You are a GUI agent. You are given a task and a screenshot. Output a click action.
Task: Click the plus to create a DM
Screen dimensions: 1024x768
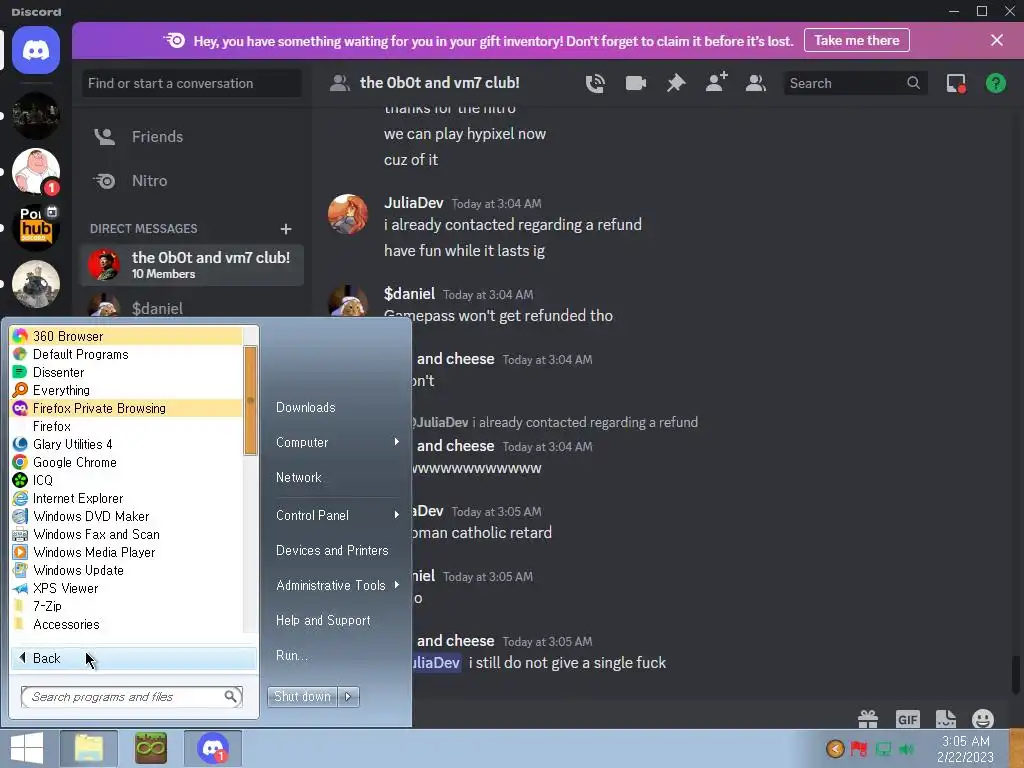[285, 229]
